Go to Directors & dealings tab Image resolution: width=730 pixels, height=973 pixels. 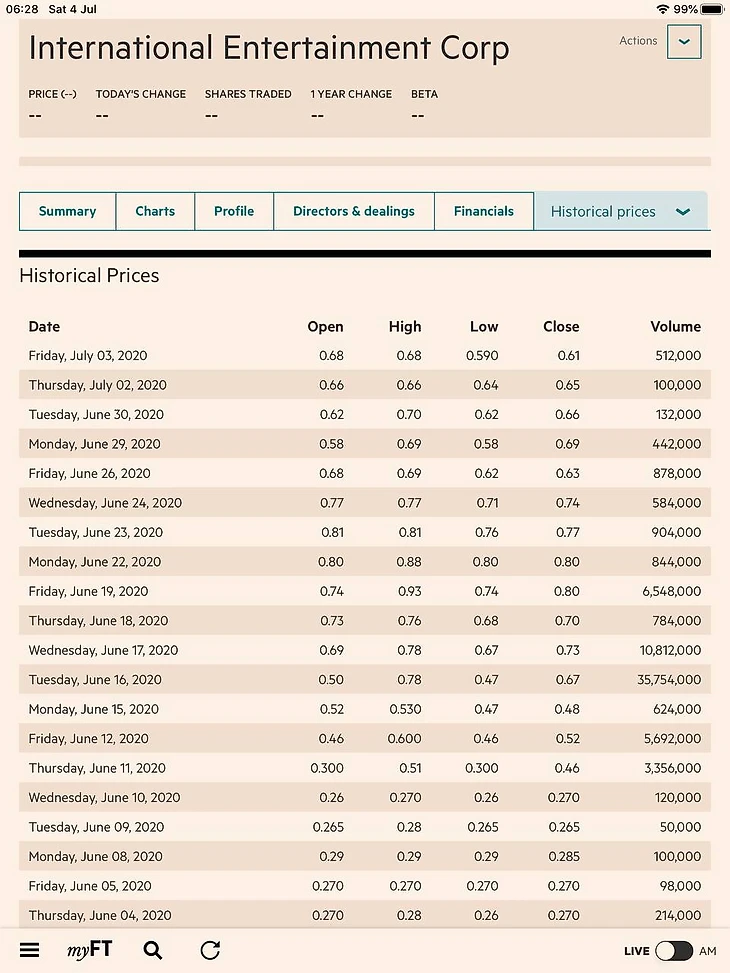354,211
